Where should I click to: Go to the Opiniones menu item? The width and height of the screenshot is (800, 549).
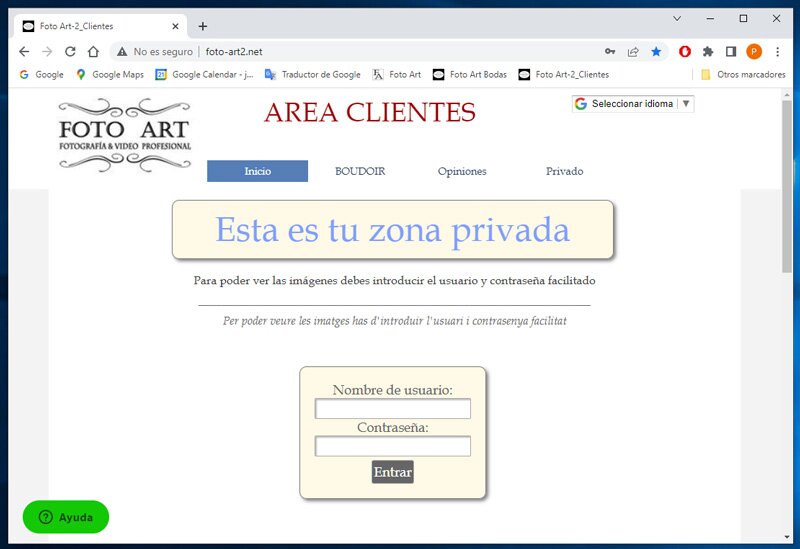(462, 171)
